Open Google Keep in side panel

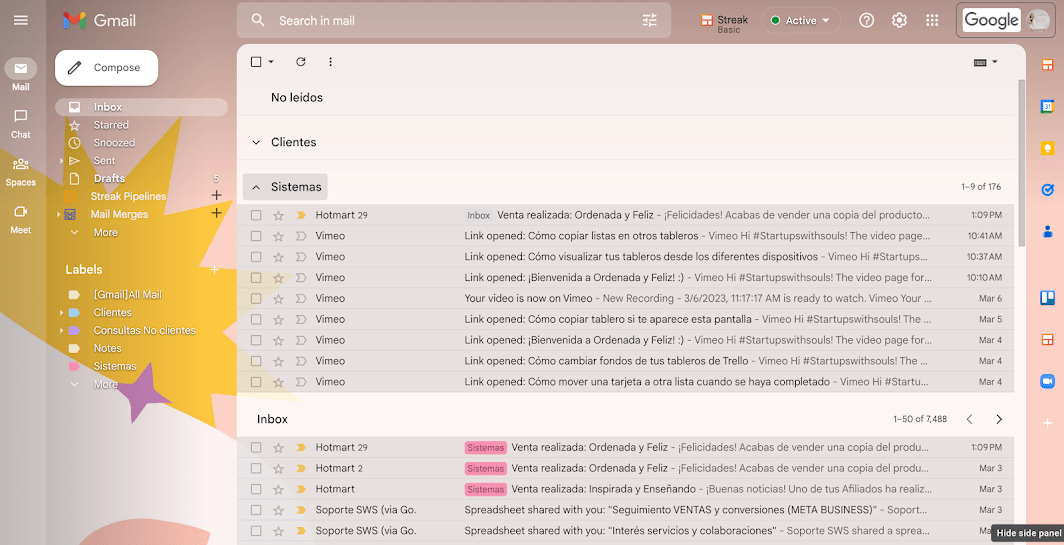pyautogui.click(x=1047, y=148)
